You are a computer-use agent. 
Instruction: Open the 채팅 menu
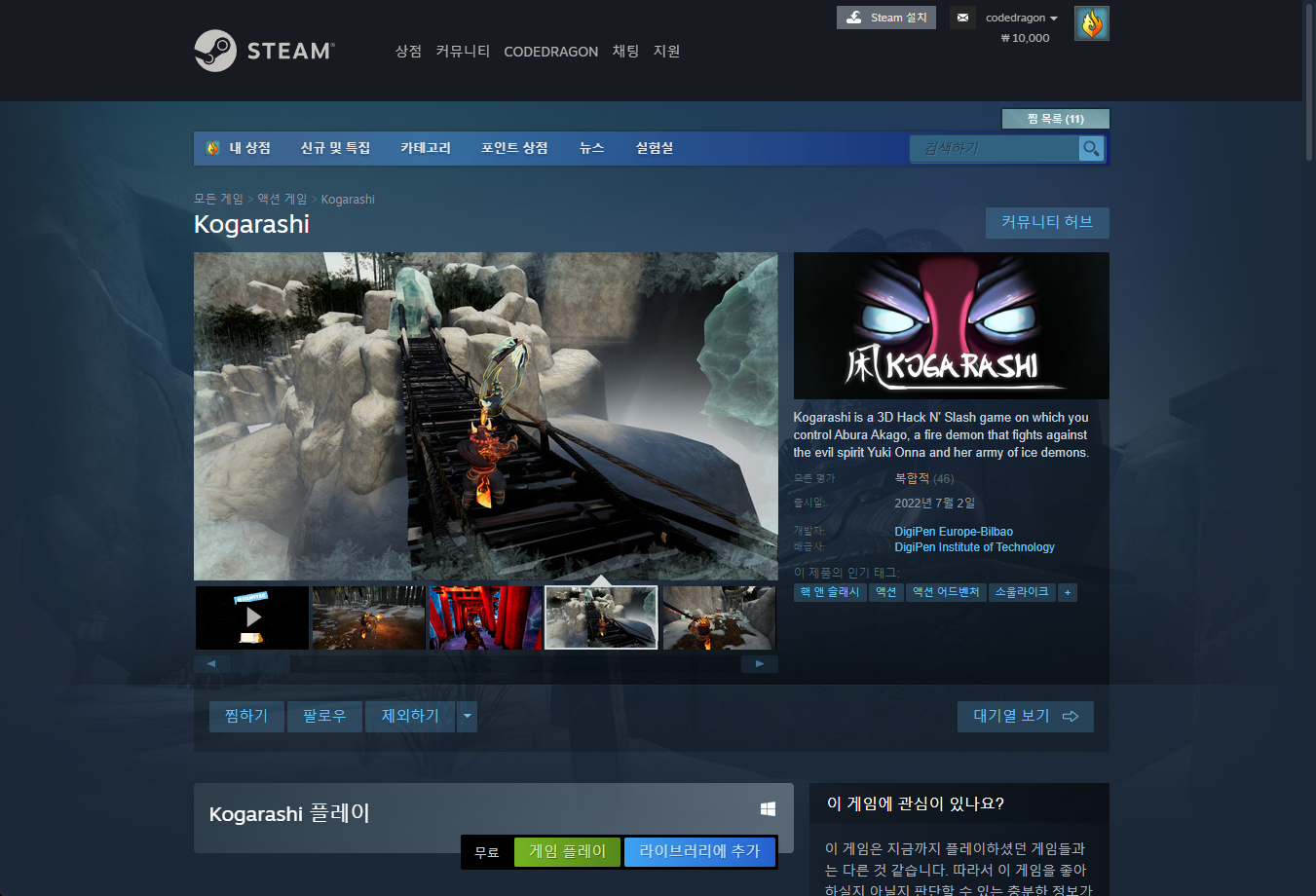click(x=625, y=52)
